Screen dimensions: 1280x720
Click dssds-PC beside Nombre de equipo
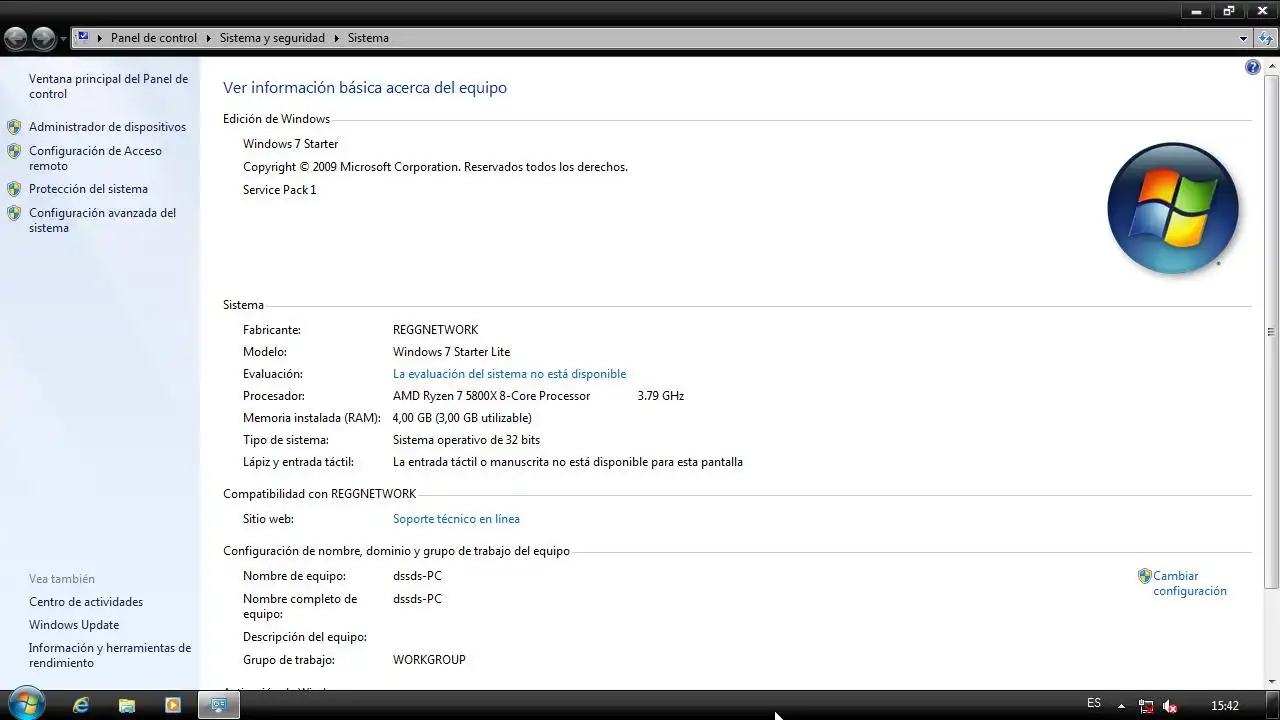[417, 576]
